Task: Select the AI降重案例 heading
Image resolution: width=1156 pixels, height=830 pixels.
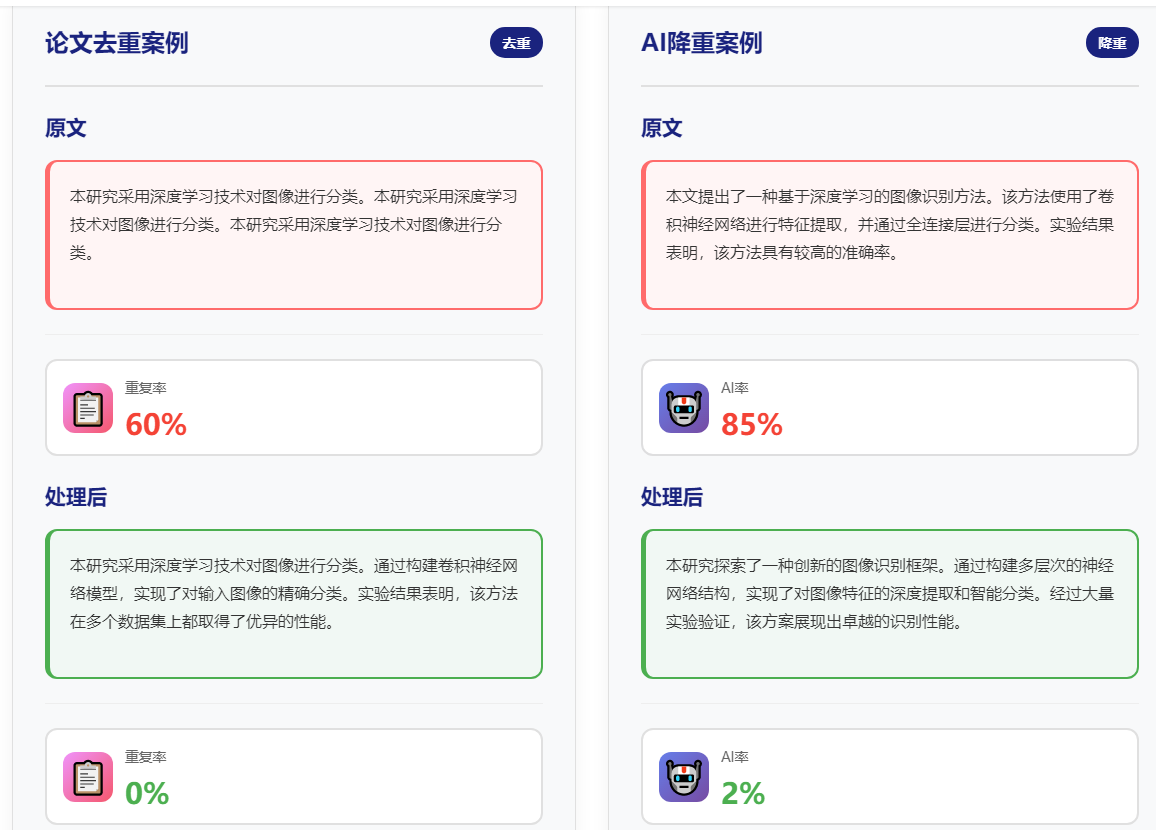Action: pos(701,43)
